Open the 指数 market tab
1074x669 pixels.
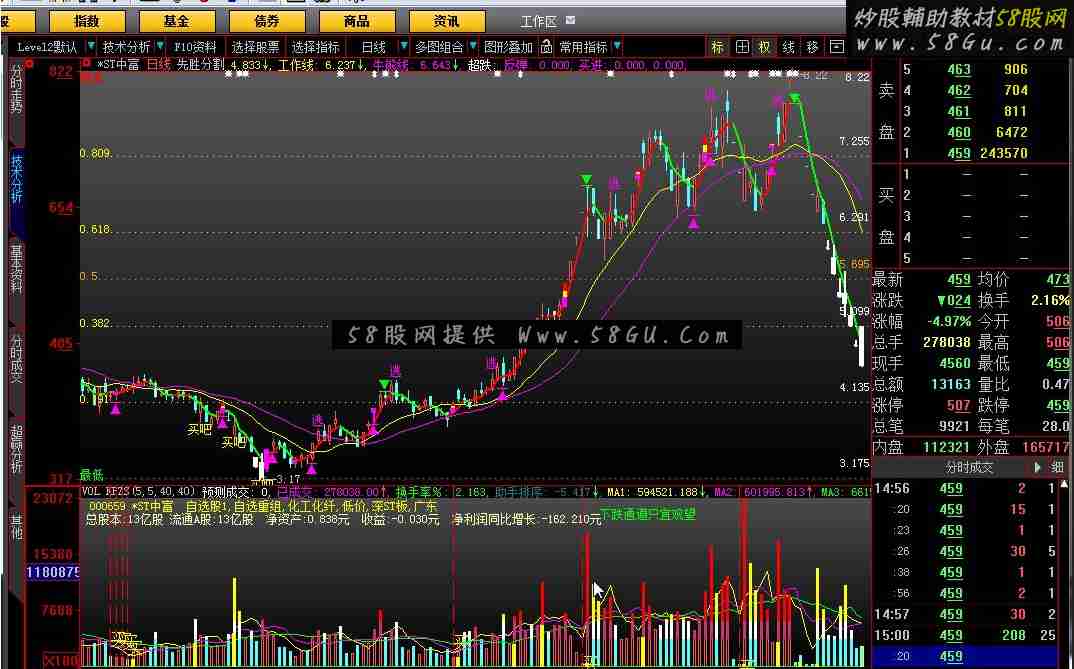click(x=87, y=21)
